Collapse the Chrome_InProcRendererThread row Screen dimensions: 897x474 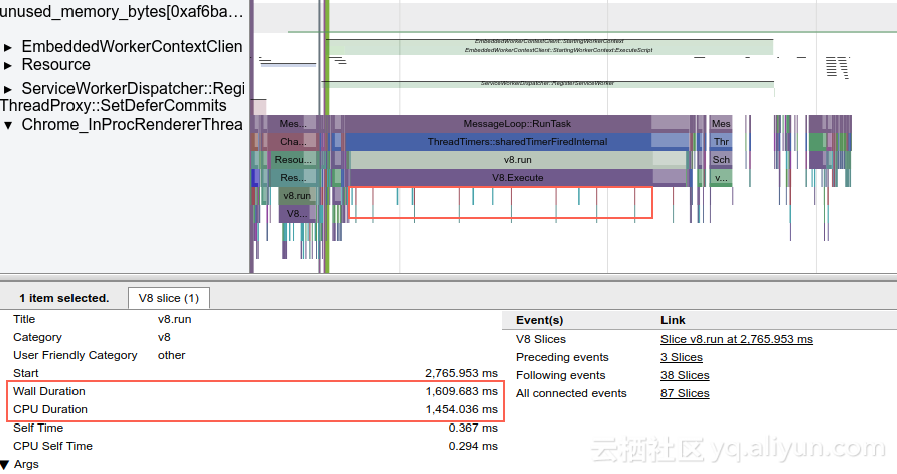pyautogui.click(x=7, y=125)
